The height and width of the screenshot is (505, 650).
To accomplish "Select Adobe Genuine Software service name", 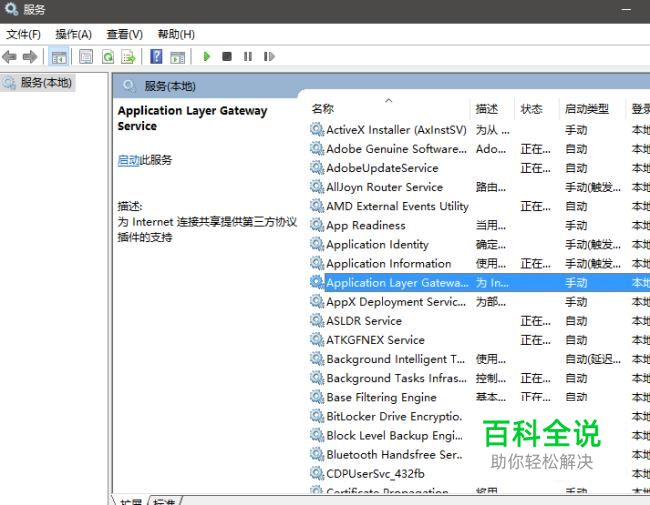I will coord(396,149).
